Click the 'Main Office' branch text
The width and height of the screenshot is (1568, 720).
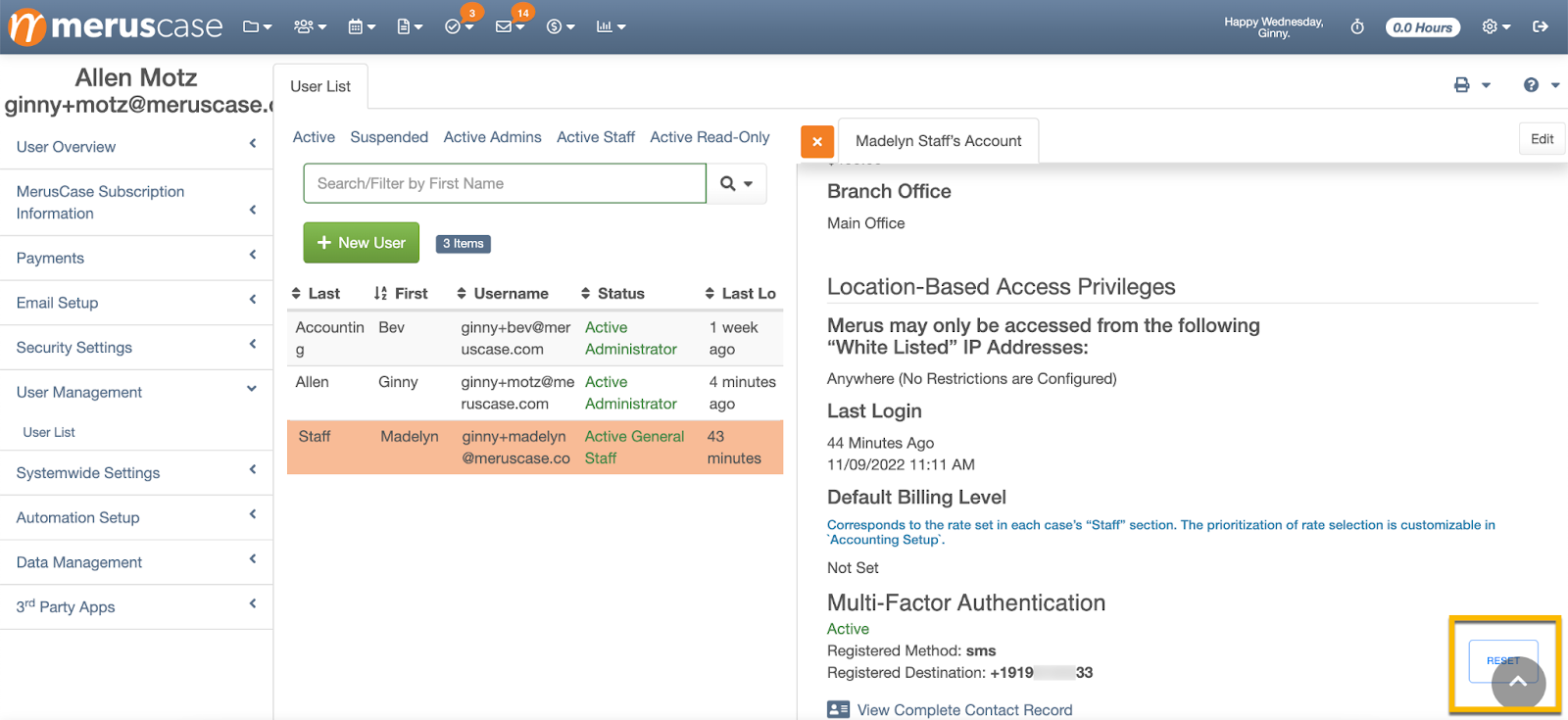[865, 223]
